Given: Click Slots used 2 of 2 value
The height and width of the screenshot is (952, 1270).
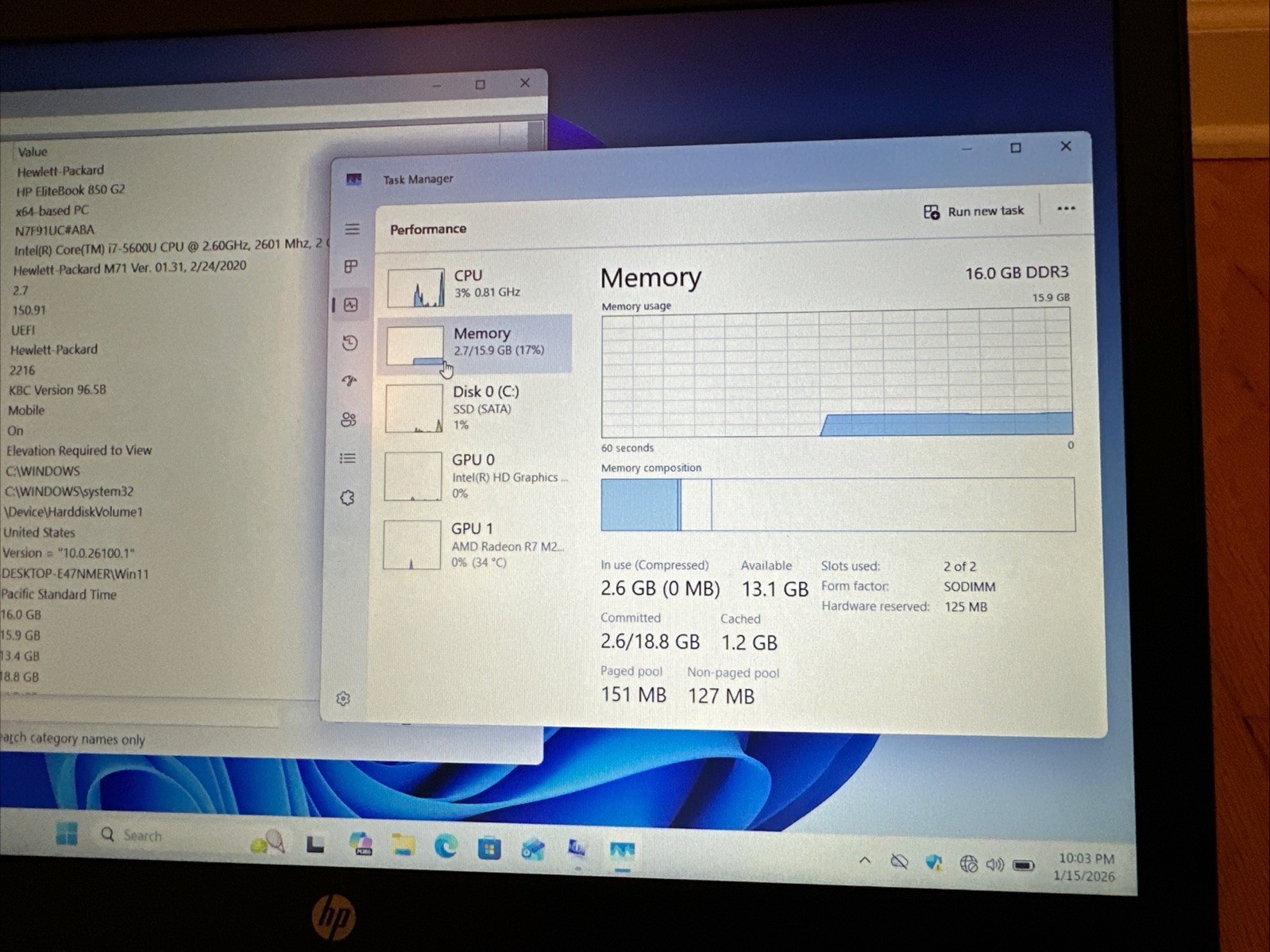Looking at the screenshot, I should [x=959, y=566].
